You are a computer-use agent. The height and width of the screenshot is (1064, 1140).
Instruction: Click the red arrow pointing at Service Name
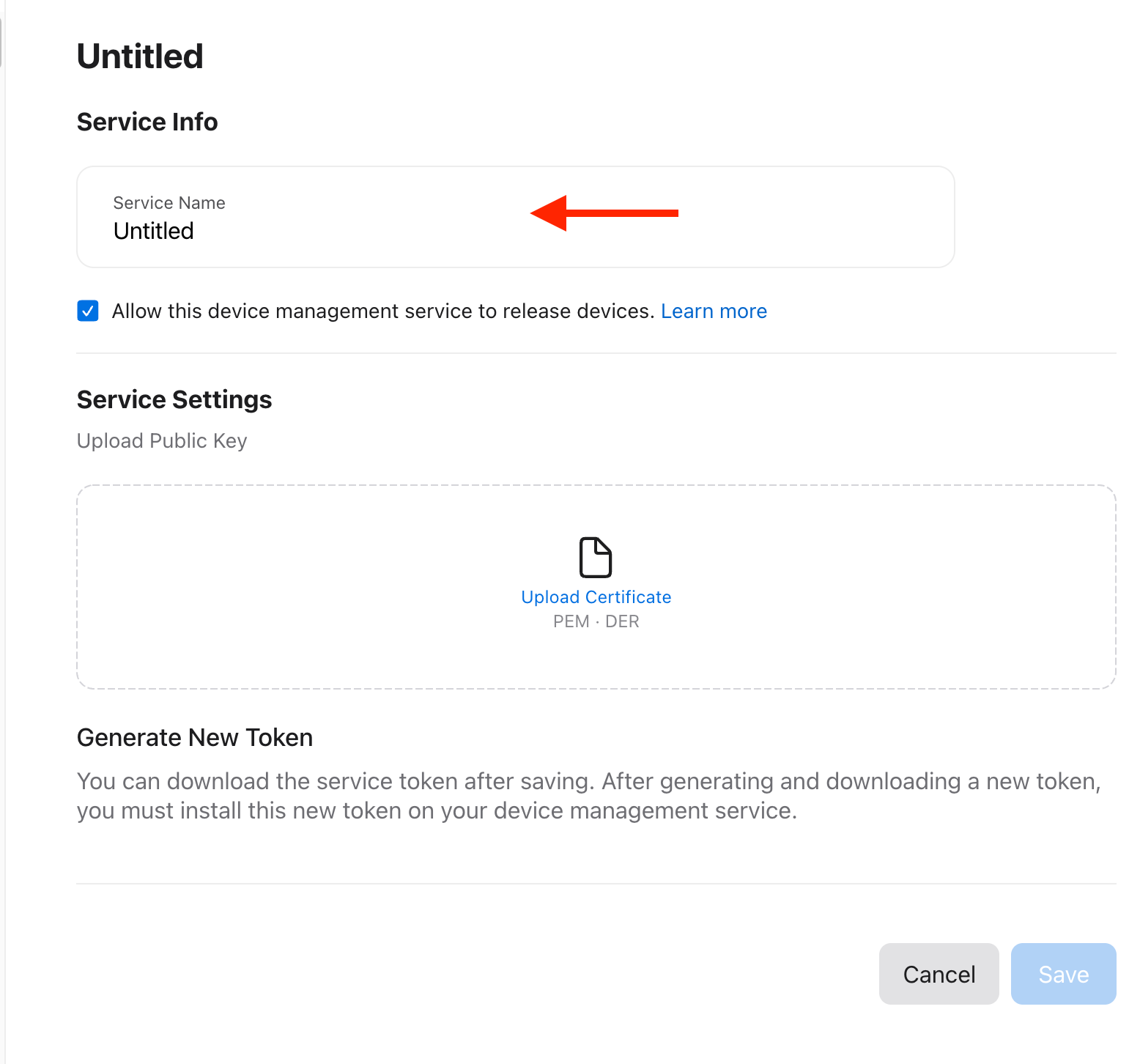click(x=604, y=213)
